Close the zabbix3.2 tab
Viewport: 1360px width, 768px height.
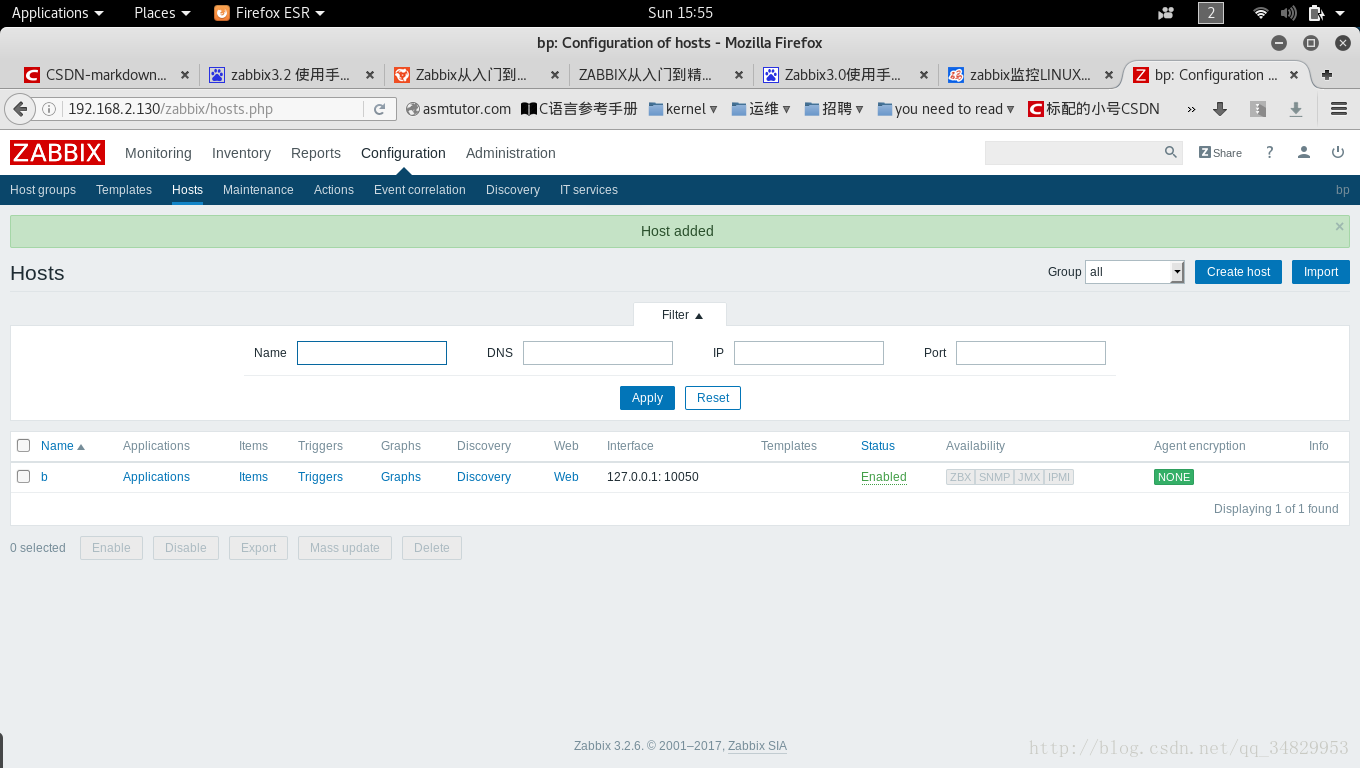(369, 75)
